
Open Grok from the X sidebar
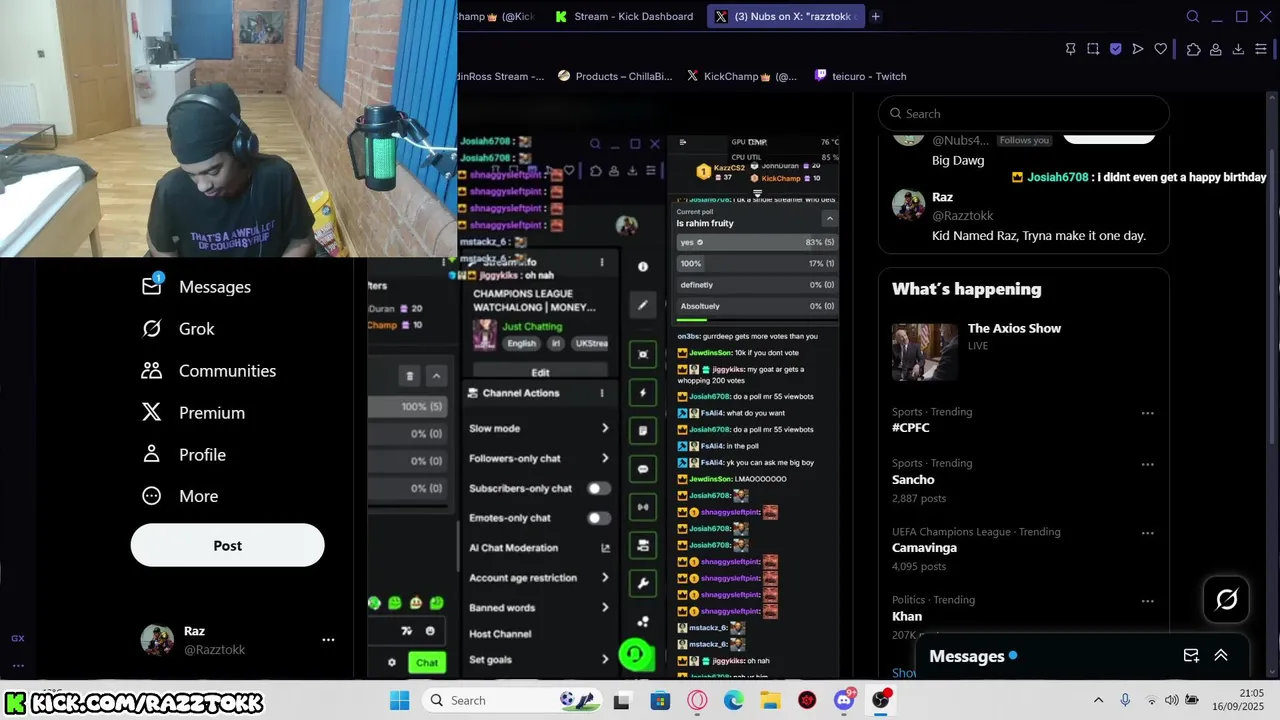click(178, 329)
